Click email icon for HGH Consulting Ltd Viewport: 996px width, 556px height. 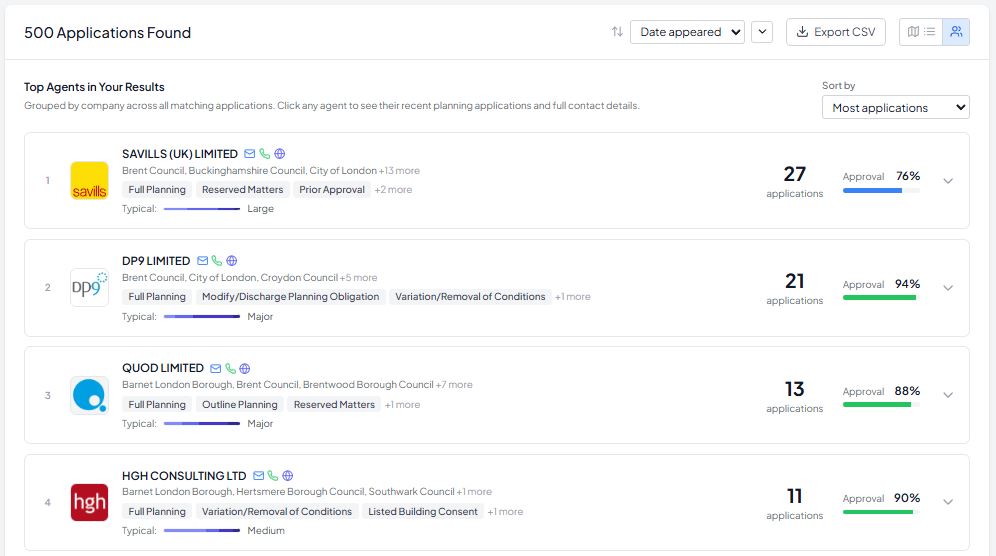pyautogui.click(x=259, y=475)
